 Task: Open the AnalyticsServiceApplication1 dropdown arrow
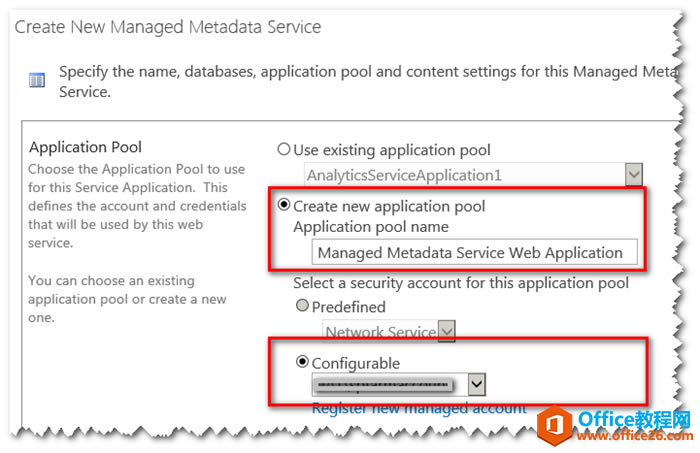[x=633, y=176]
